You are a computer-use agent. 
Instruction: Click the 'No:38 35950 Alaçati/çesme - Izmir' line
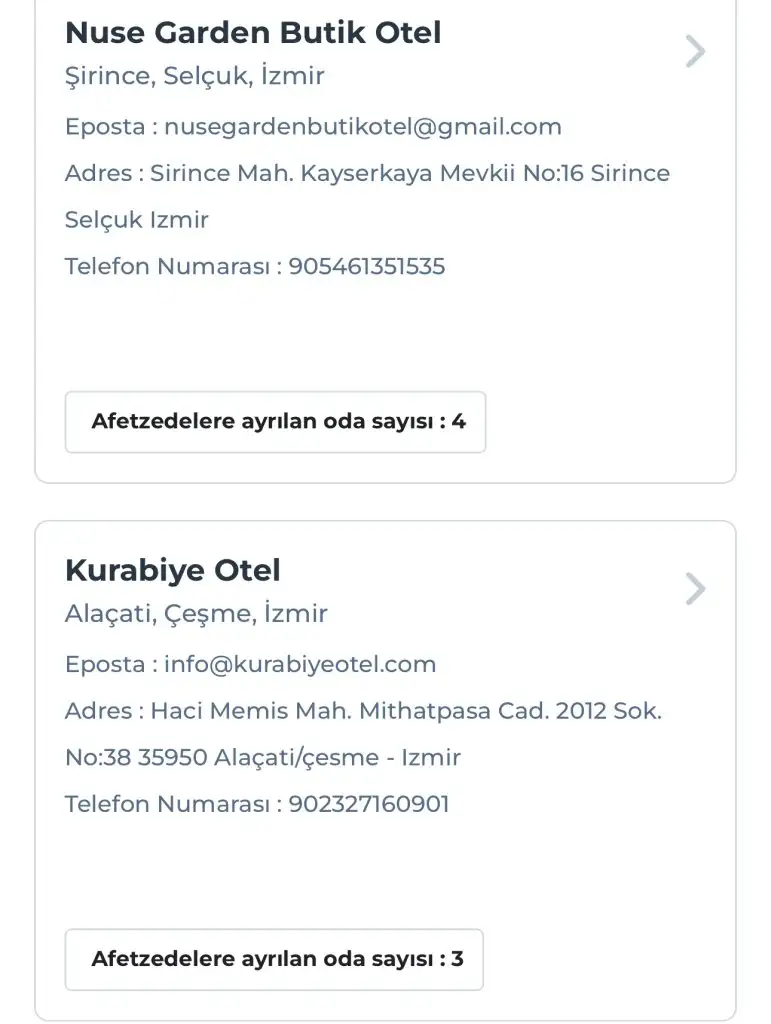click(263, 758)
